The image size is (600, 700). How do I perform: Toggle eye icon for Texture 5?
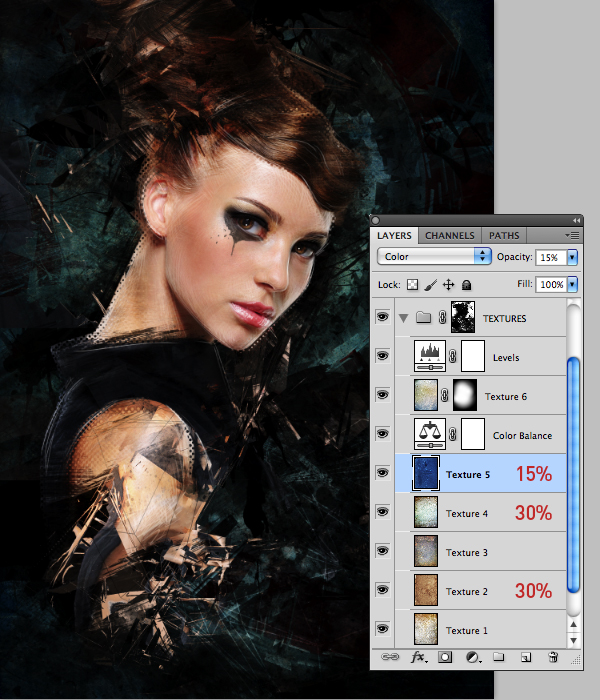383,473
